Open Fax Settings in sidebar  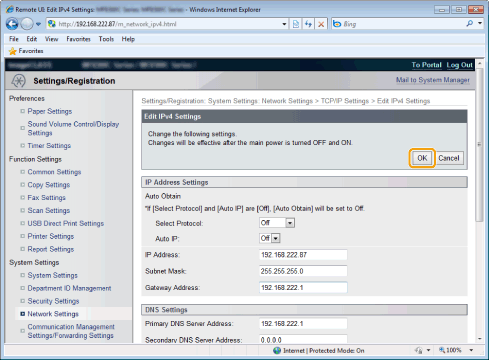tap(46, 198)
